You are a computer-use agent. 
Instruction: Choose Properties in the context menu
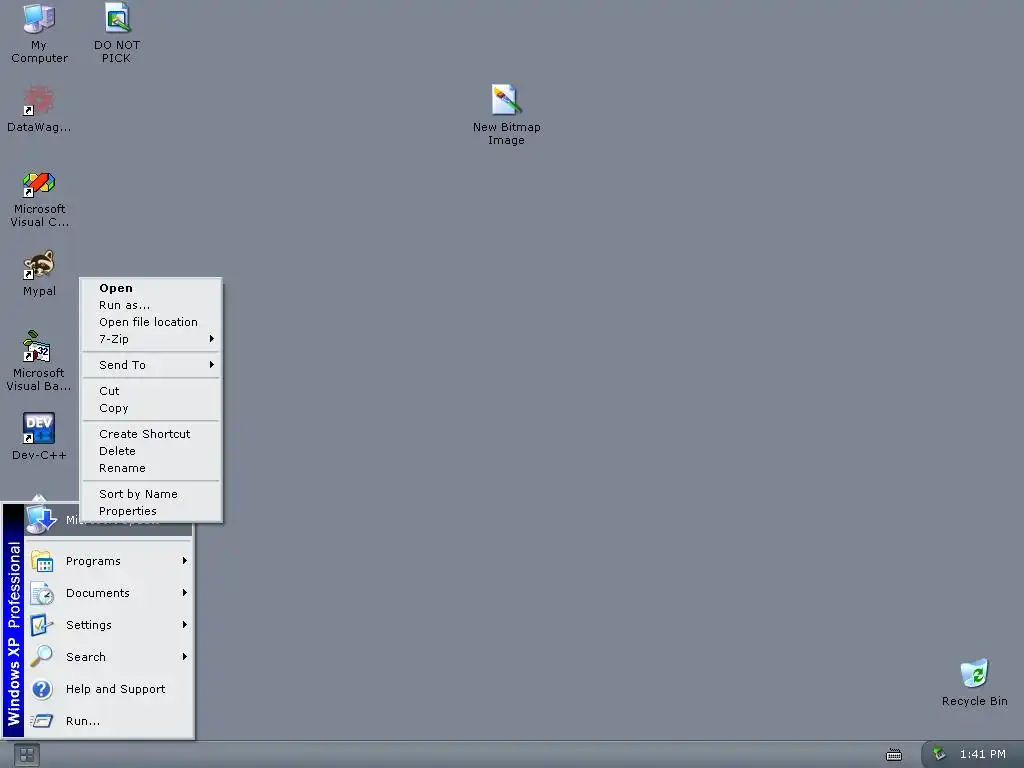(x=151, y=511)
